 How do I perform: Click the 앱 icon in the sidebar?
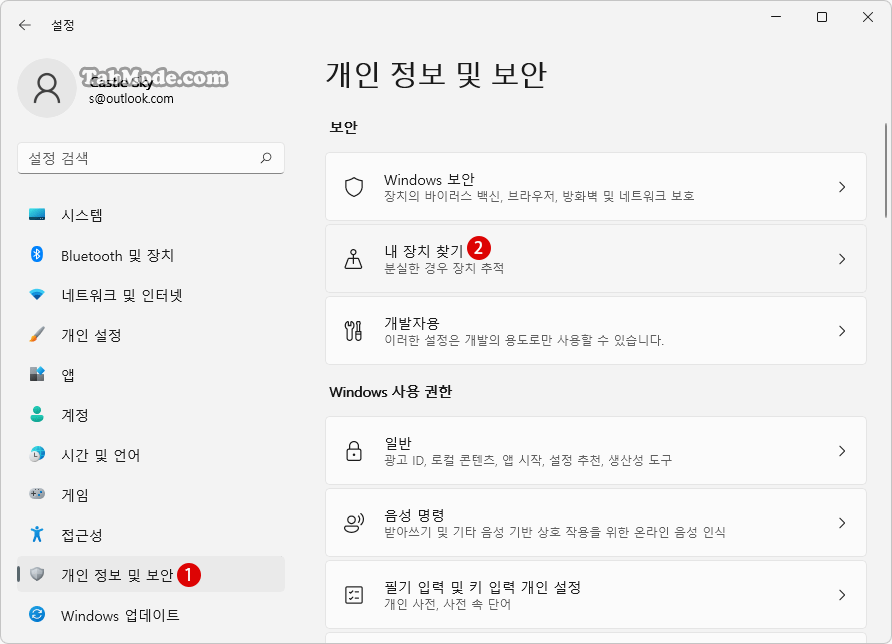tap(37, 374)
